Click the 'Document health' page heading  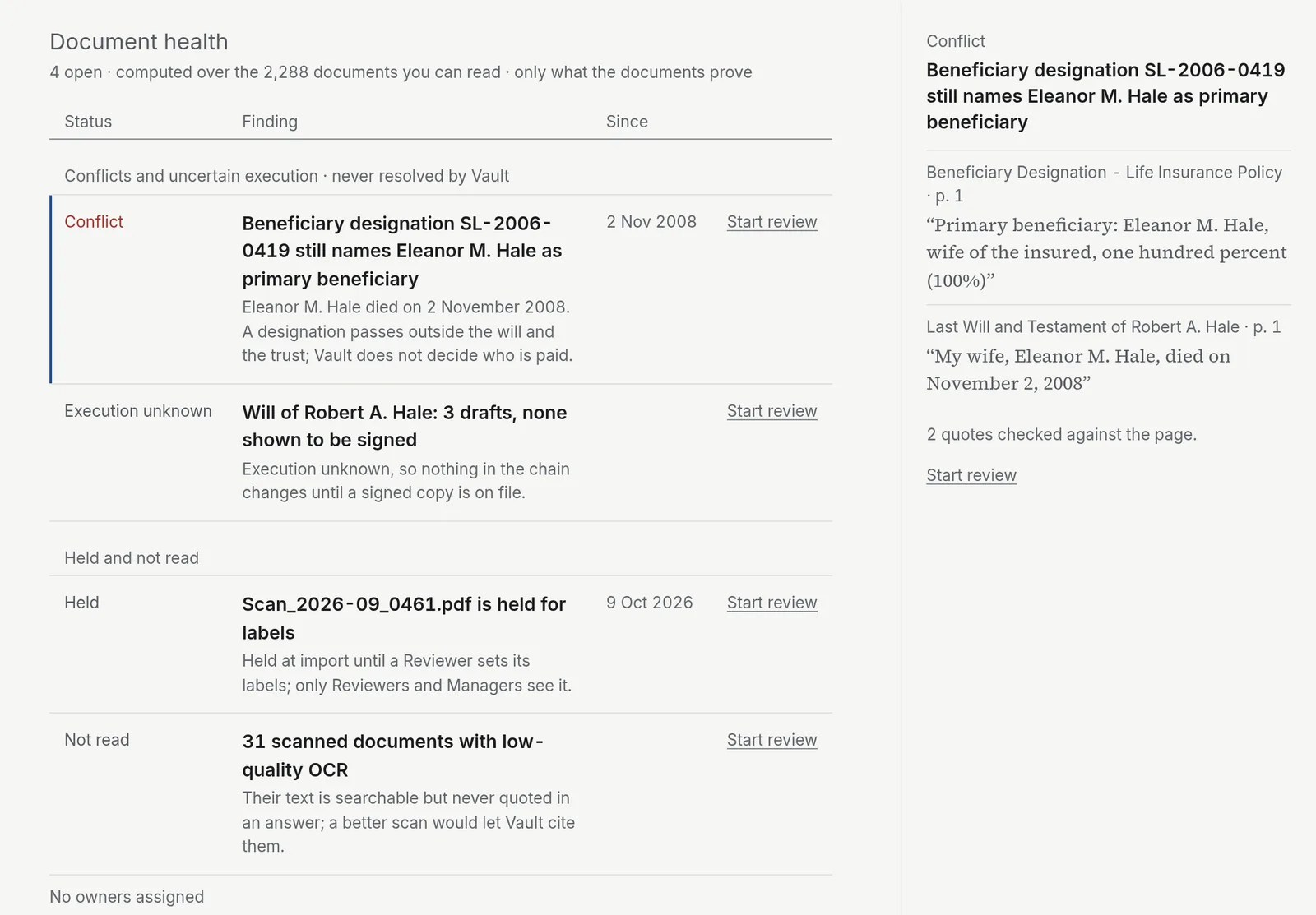[139, 42]
